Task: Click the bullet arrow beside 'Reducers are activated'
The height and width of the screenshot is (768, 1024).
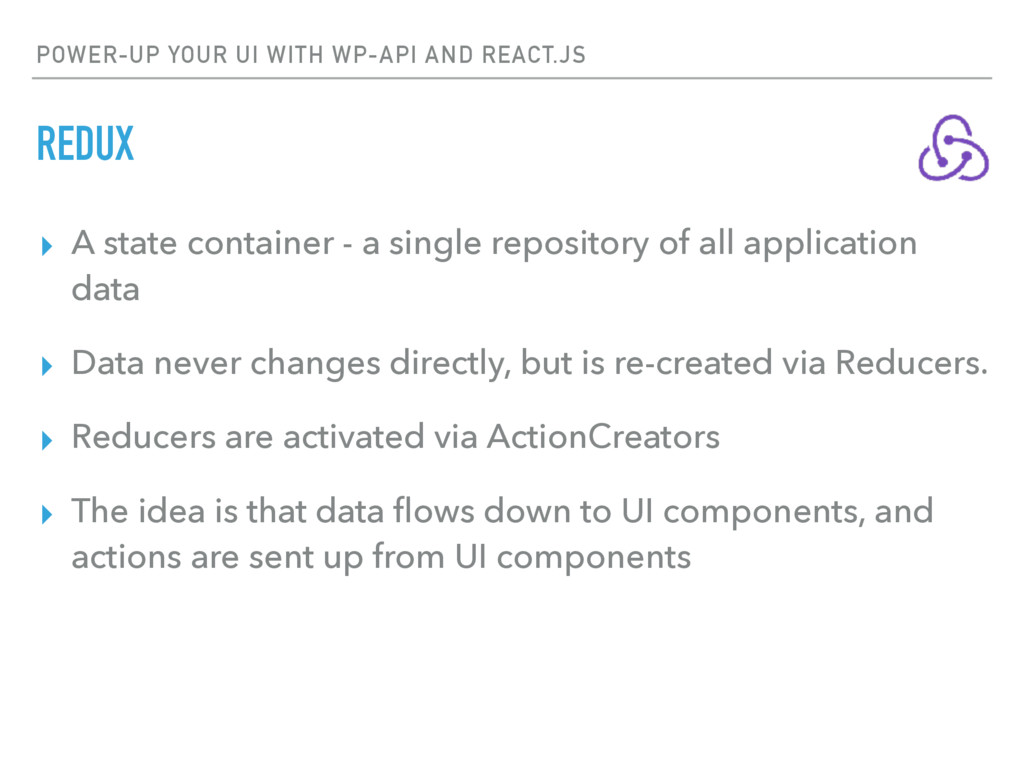Action: point(46,440)
